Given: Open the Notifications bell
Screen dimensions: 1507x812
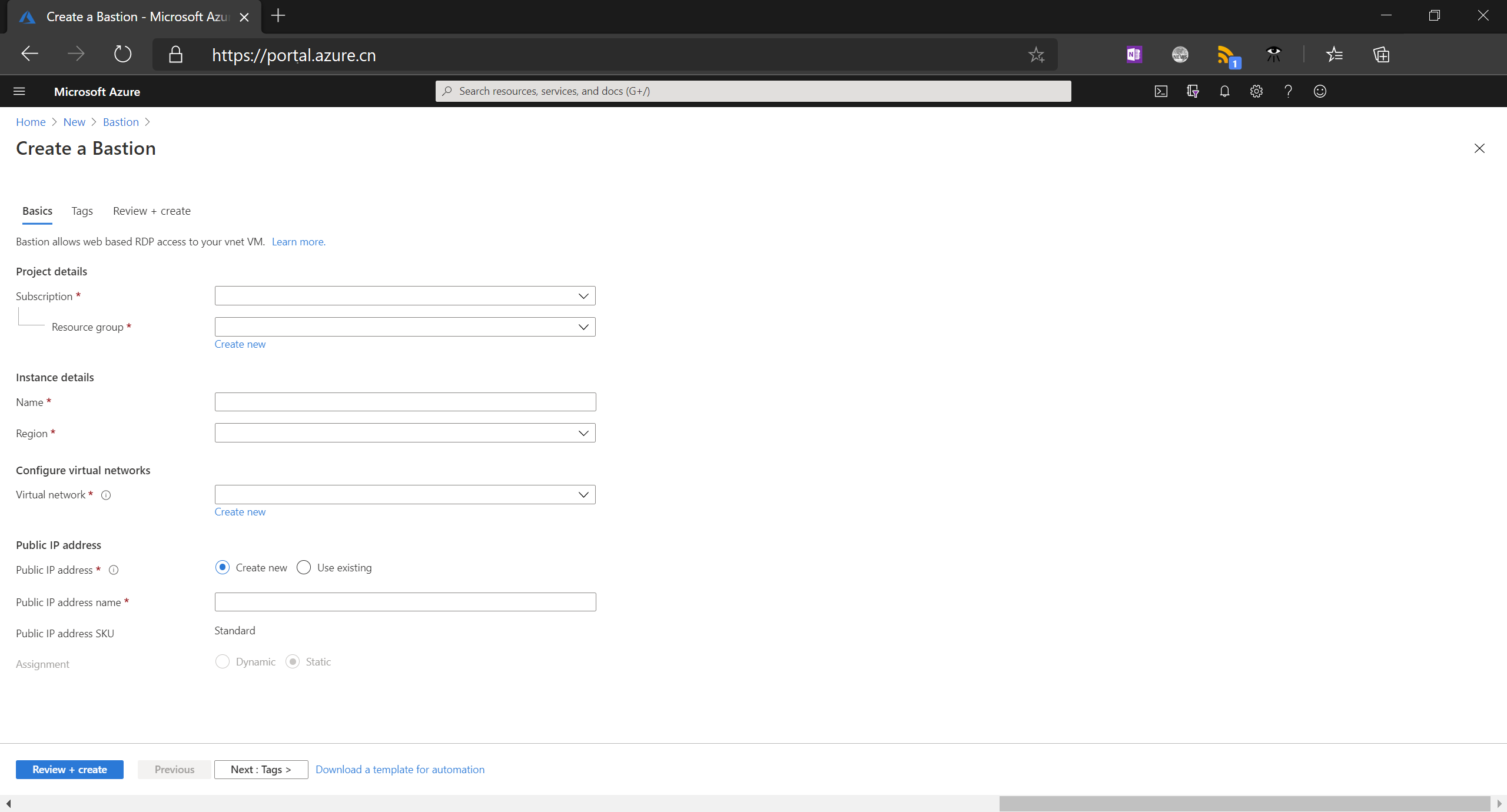Looking at the screenshot, I should 1224,91.
